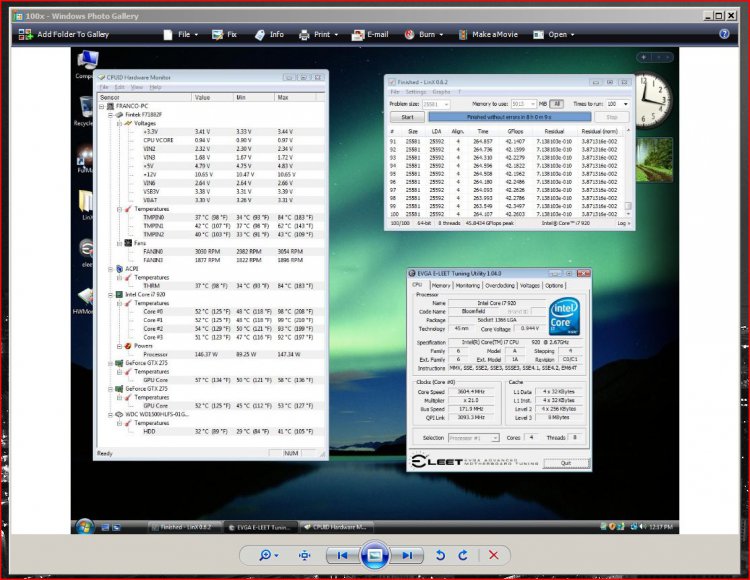Screen dimensions: 750x580
Task: Rotate the photo clockwise
Action: [x=463, y=555]
